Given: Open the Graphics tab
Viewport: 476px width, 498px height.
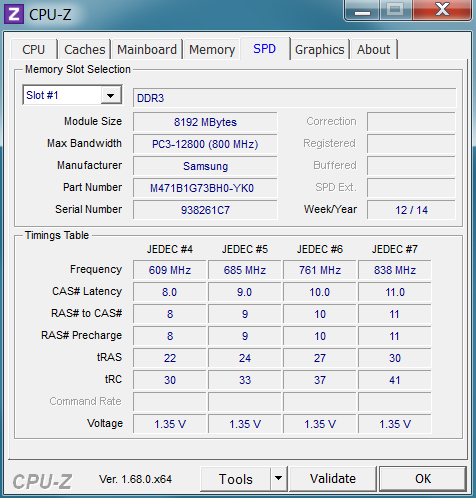Looking at the screenshot, I should 320,50.
